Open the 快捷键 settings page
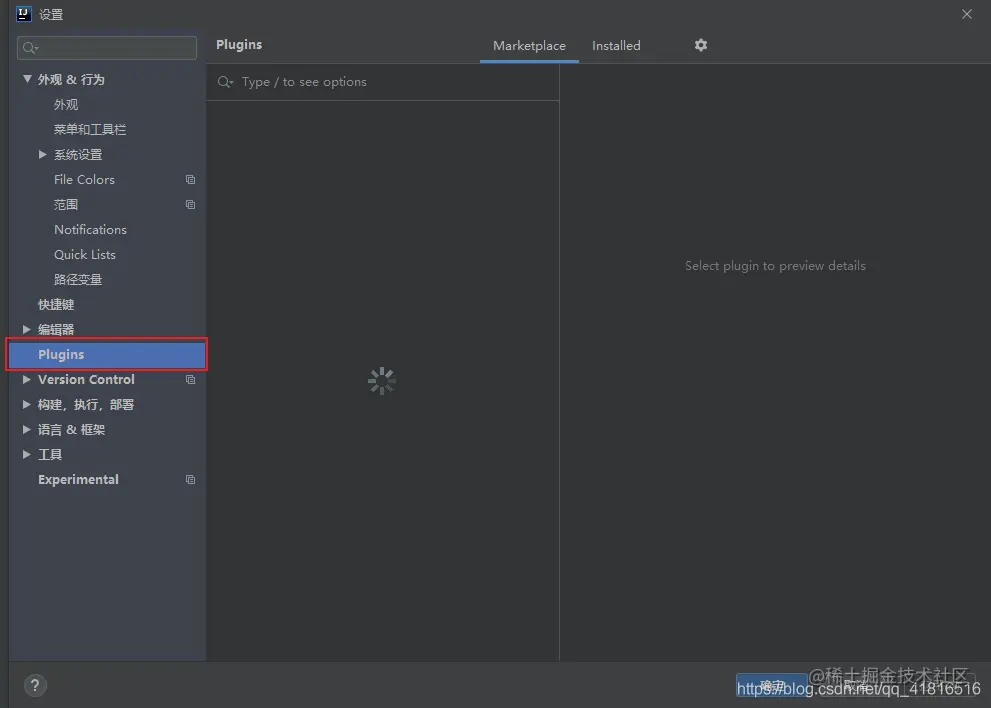The width and height of the screenshot is (991, 708). [x=56, y=305]
